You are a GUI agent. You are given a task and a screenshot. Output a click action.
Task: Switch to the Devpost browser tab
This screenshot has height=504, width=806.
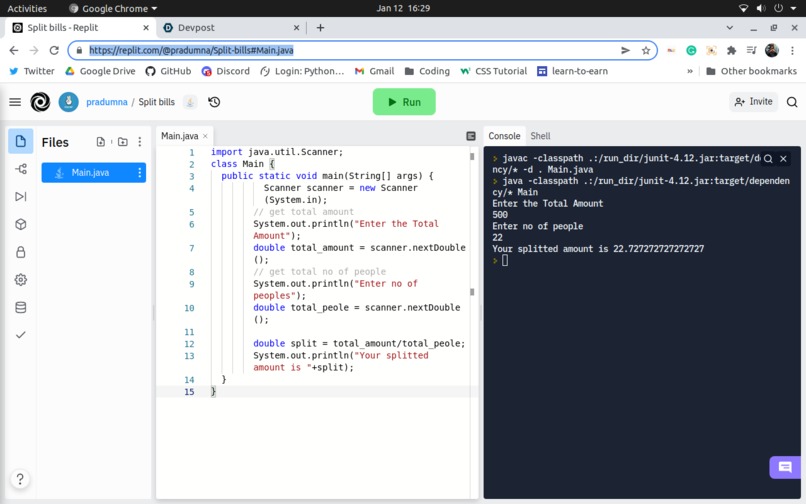click(231, 28)
